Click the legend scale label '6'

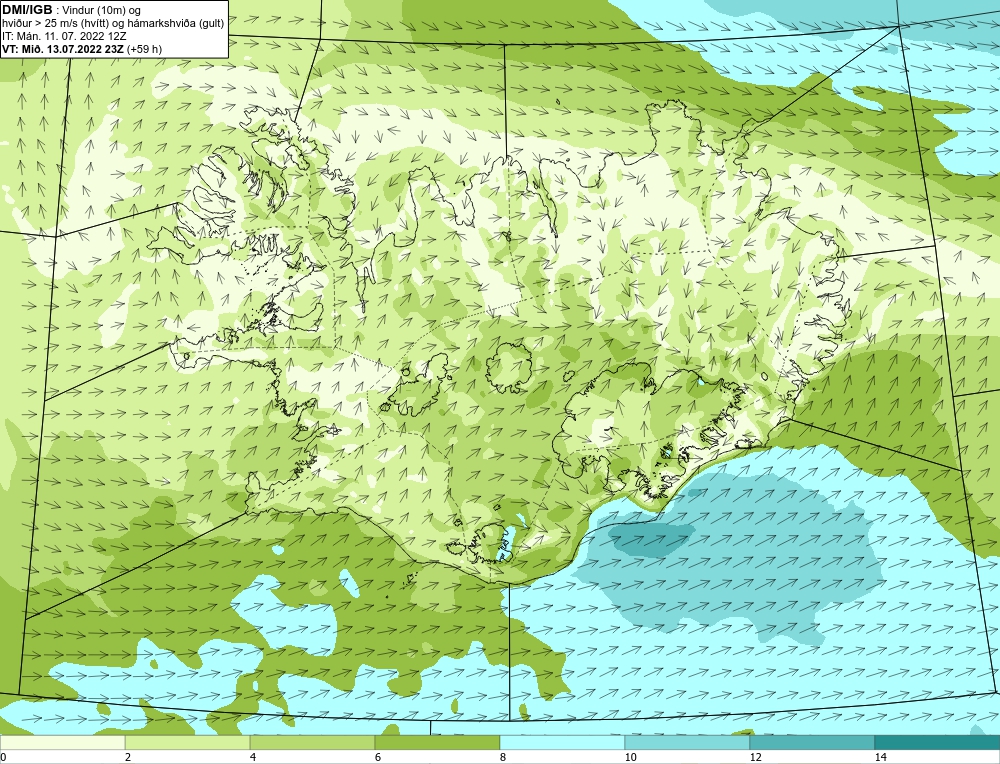378,757
